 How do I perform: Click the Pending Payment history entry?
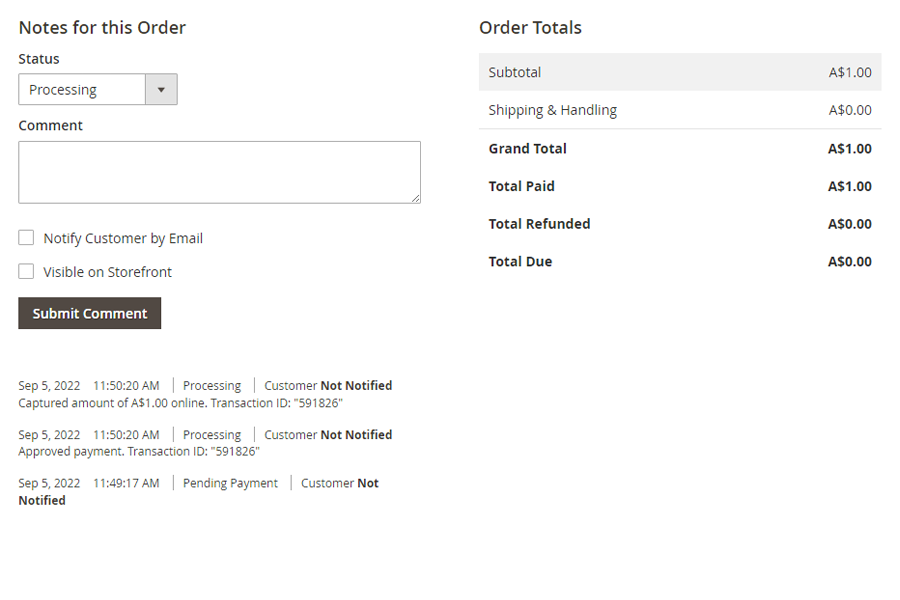click(230, 483)
